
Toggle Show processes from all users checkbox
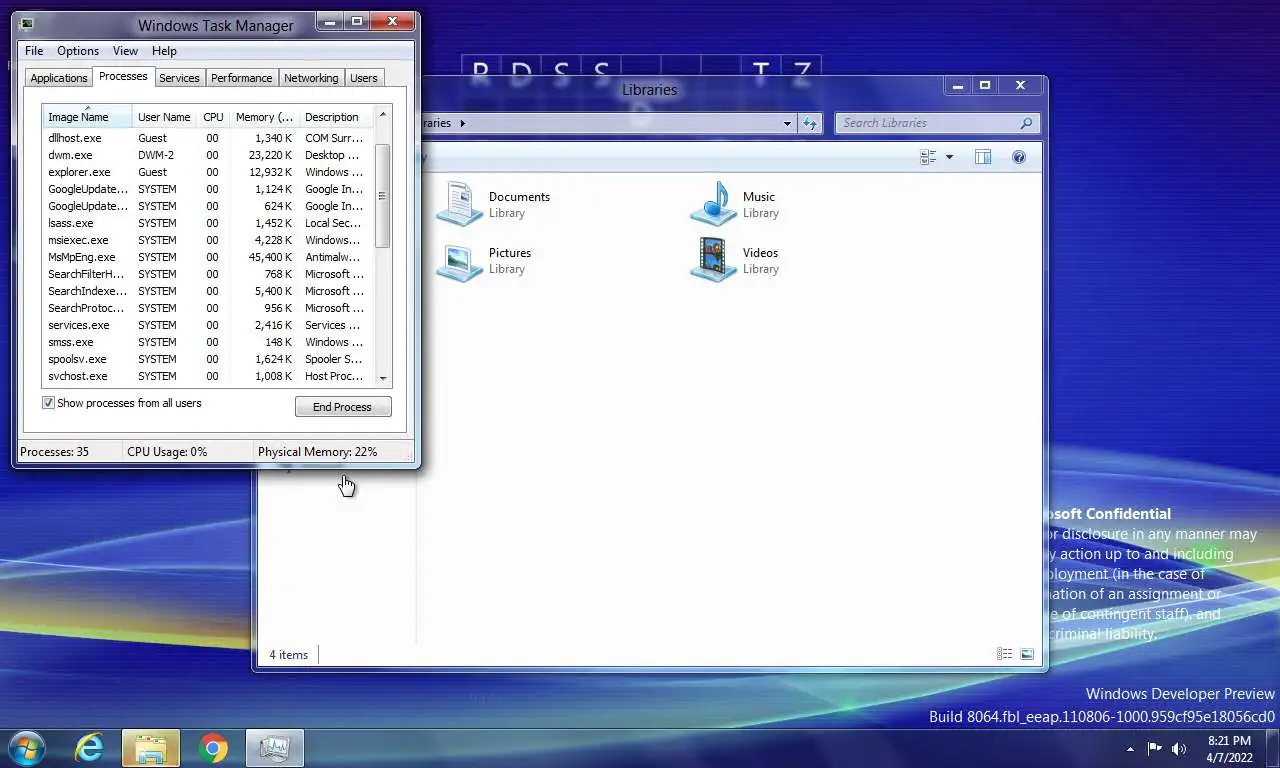pos(48,403)
